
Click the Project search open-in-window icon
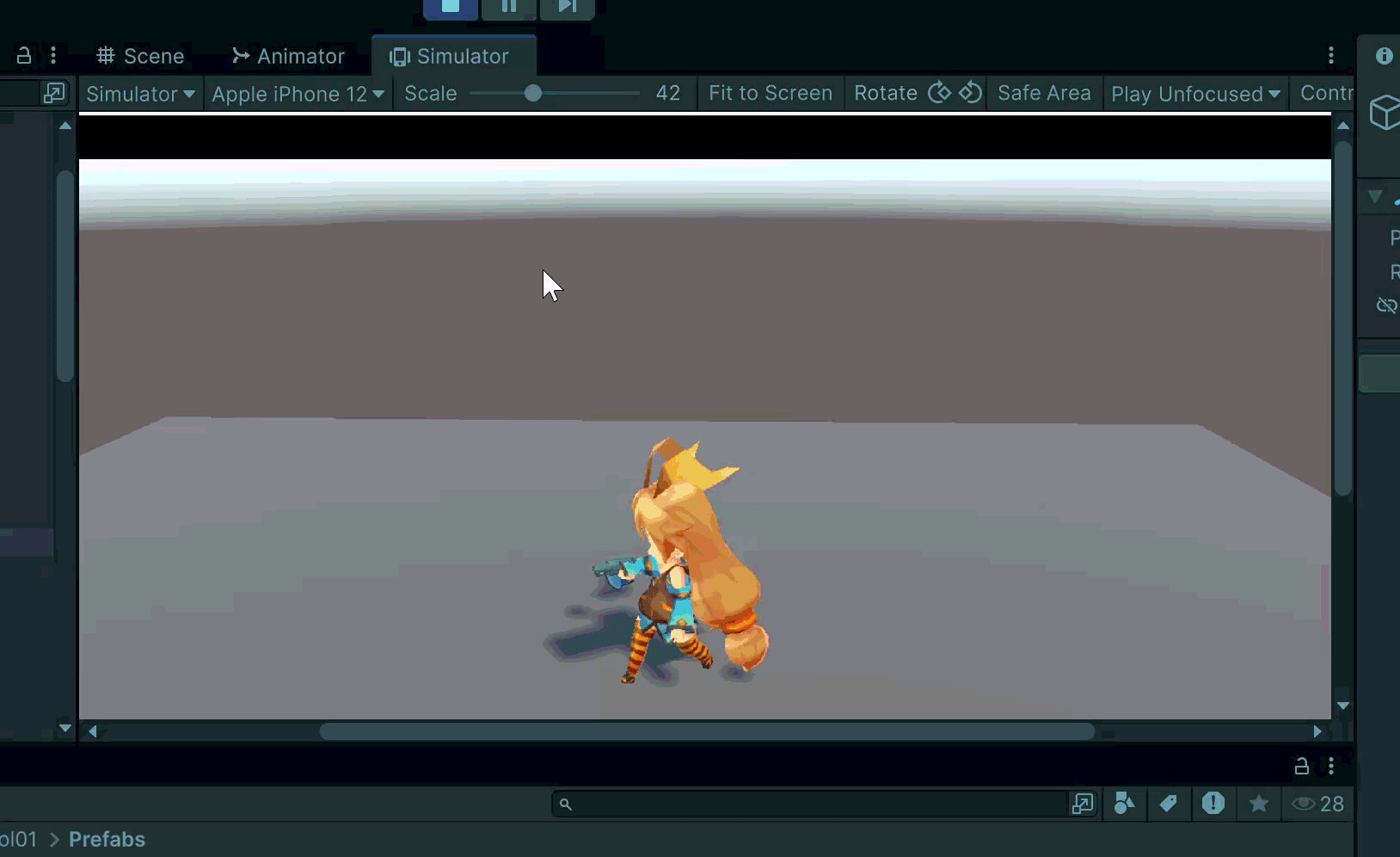click(x=1082, y=804)
